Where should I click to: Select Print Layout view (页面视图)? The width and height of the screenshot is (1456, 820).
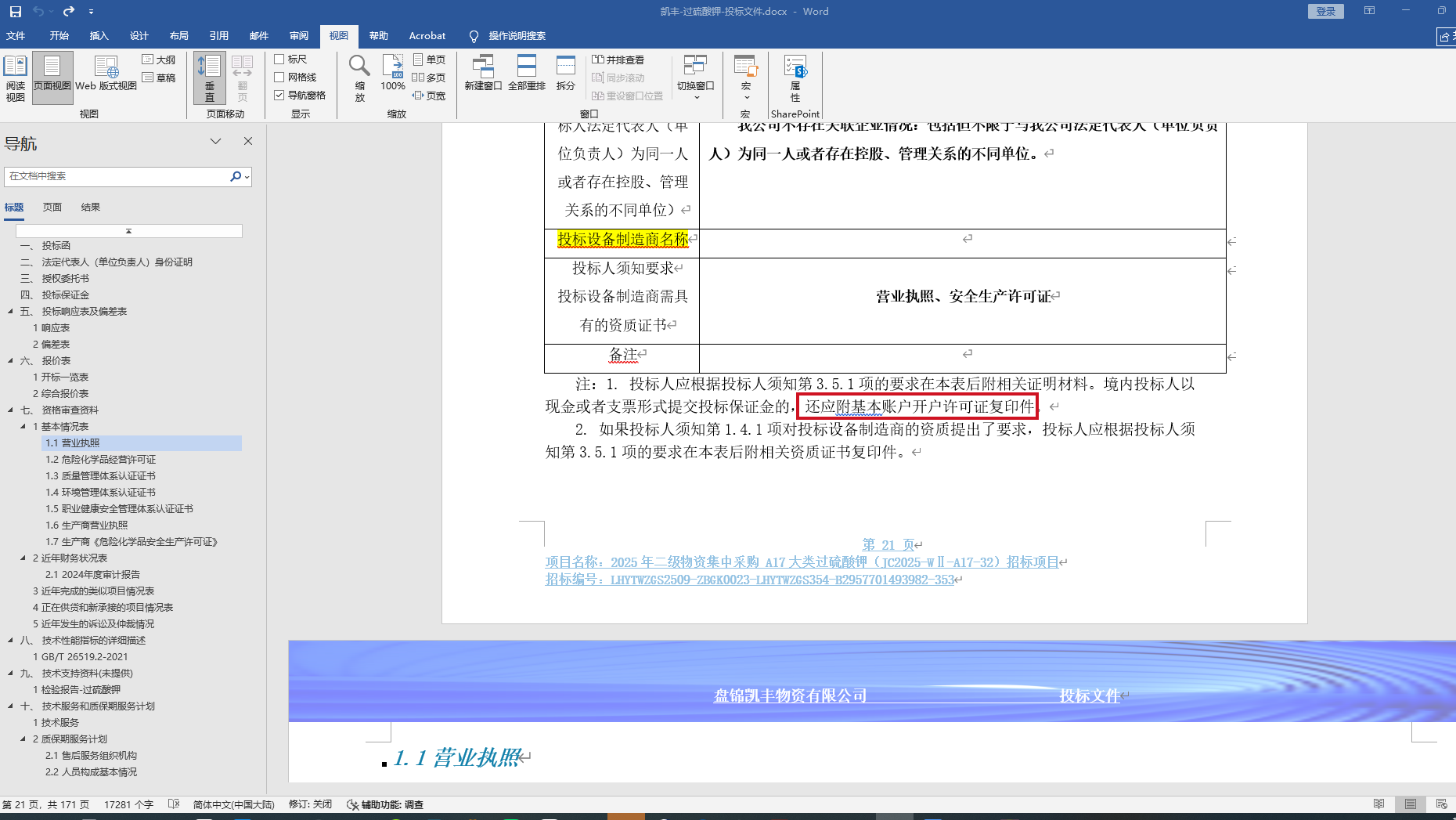click(52, 78)
